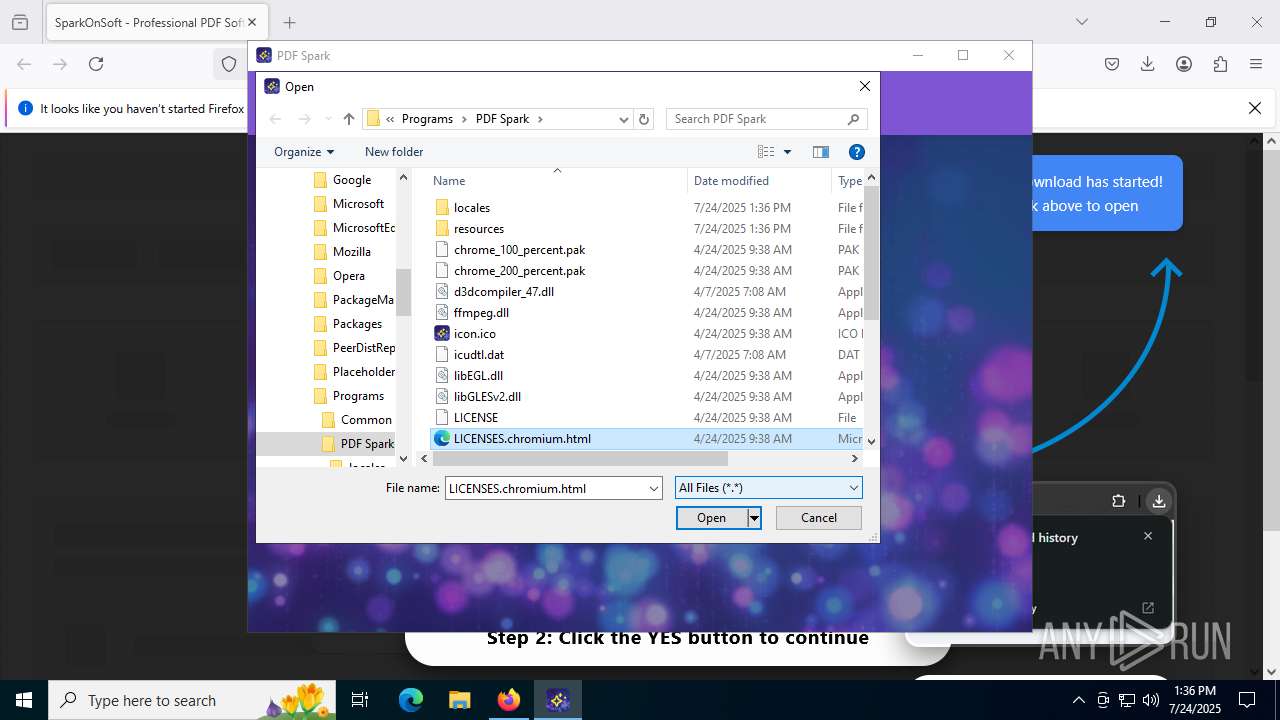This screenshot has width=1280, height=720.
Task: List all Firefox tabs dropdown
Action: tap(1081, 22)
